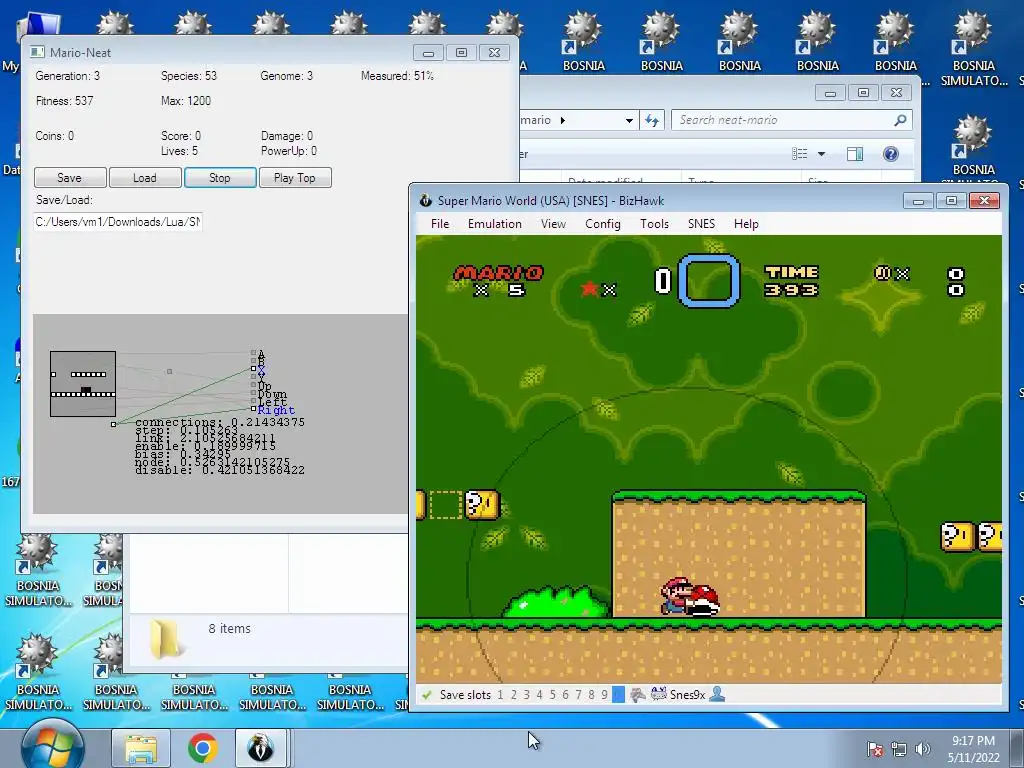Click the BizHawk title bar app icon

point(426,200)
